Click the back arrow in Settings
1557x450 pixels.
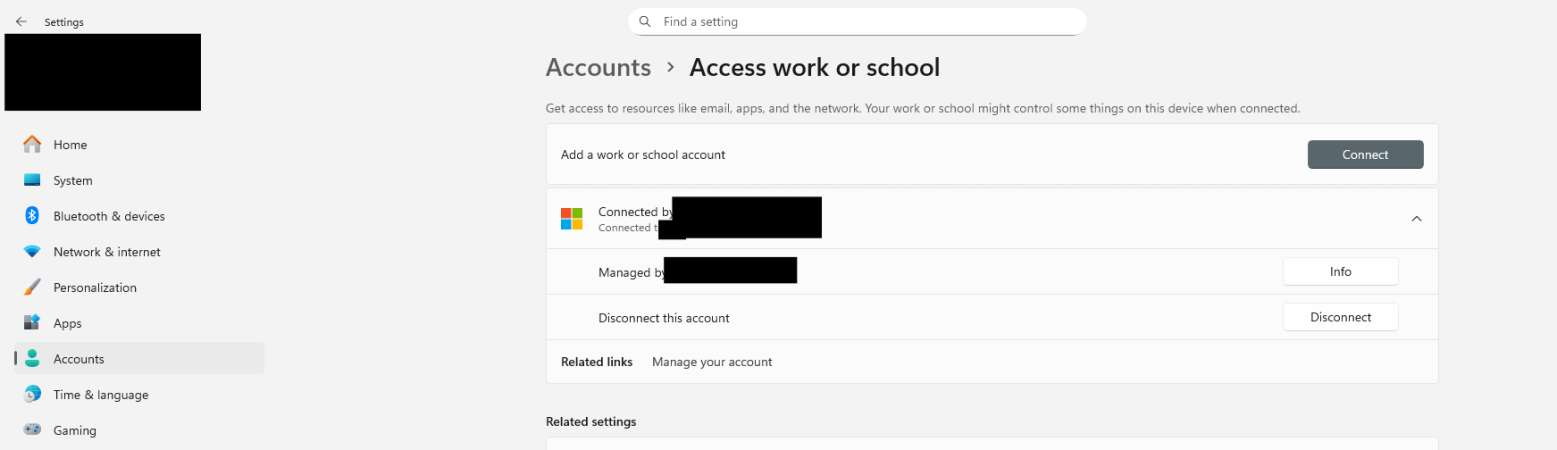point(21,21)
